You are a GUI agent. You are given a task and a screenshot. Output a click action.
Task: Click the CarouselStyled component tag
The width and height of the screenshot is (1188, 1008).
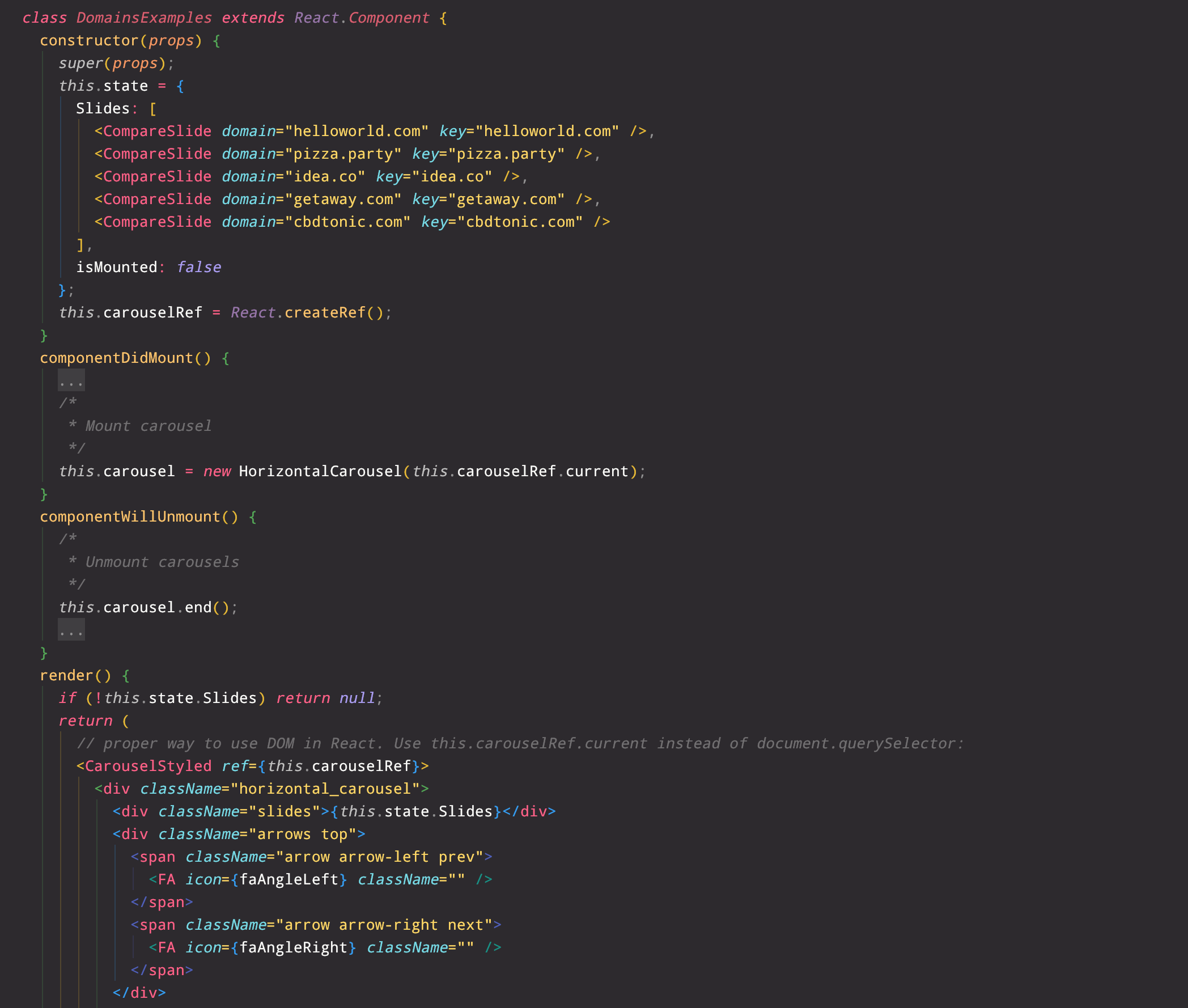point(148,766)
